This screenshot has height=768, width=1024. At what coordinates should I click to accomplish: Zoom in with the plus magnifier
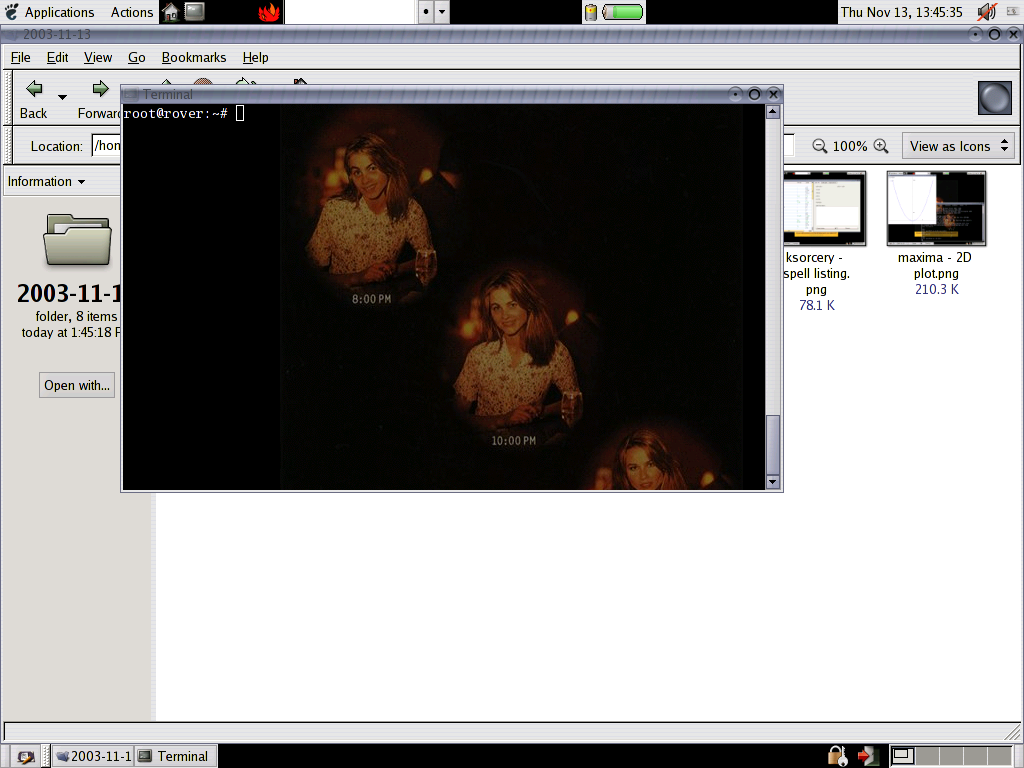[881, 146]
